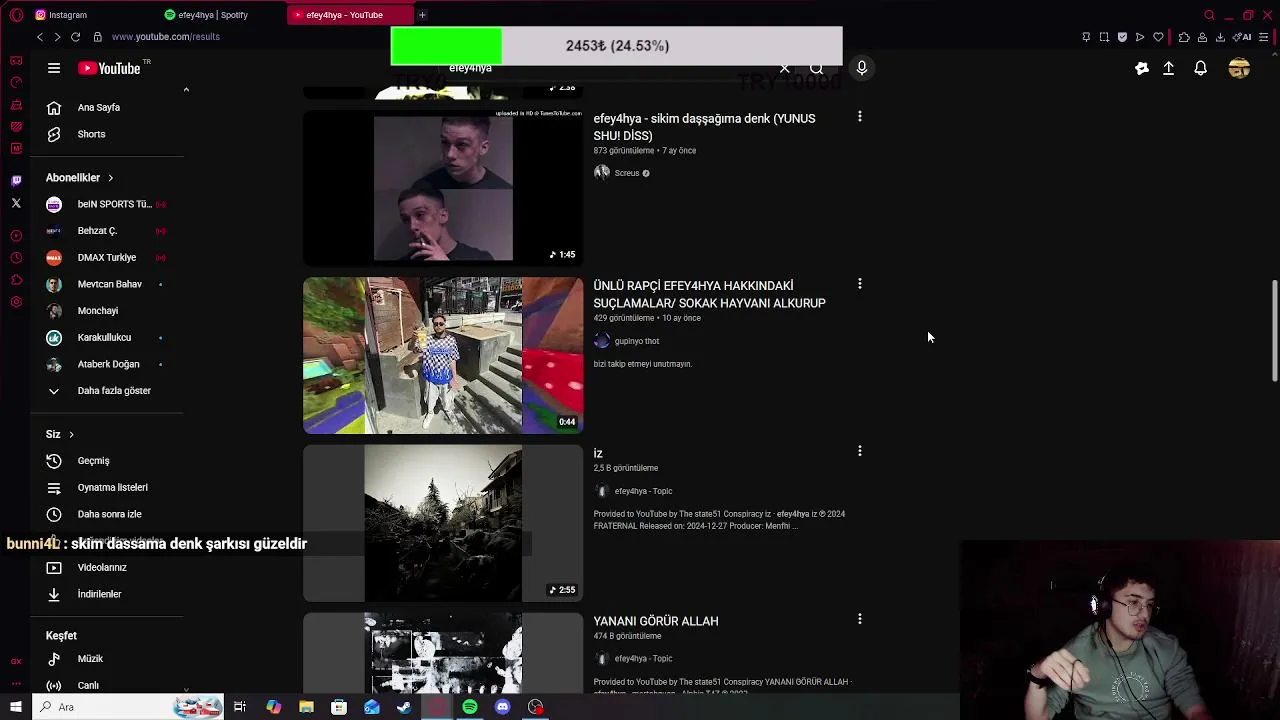This screenshot has width=1280, height=720.
Task: Go back in browser history
Action: 40,37
